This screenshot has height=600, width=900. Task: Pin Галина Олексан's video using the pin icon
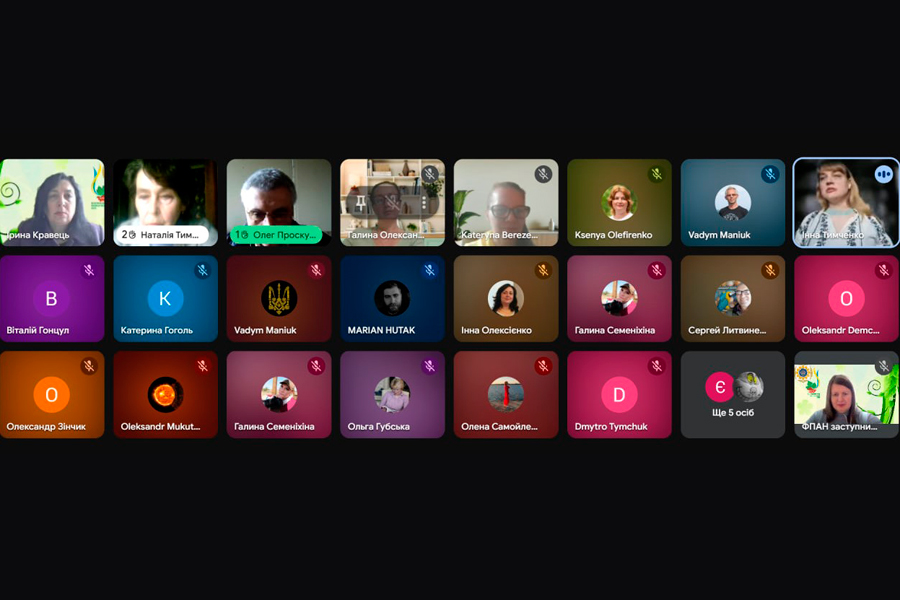[360, 202]
